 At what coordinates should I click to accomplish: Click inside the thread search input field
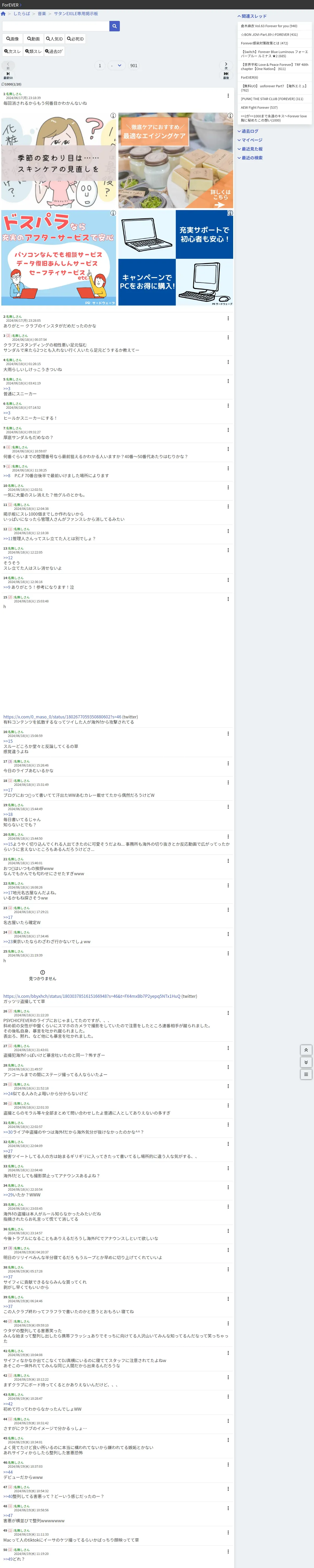[x=55, y=26]
